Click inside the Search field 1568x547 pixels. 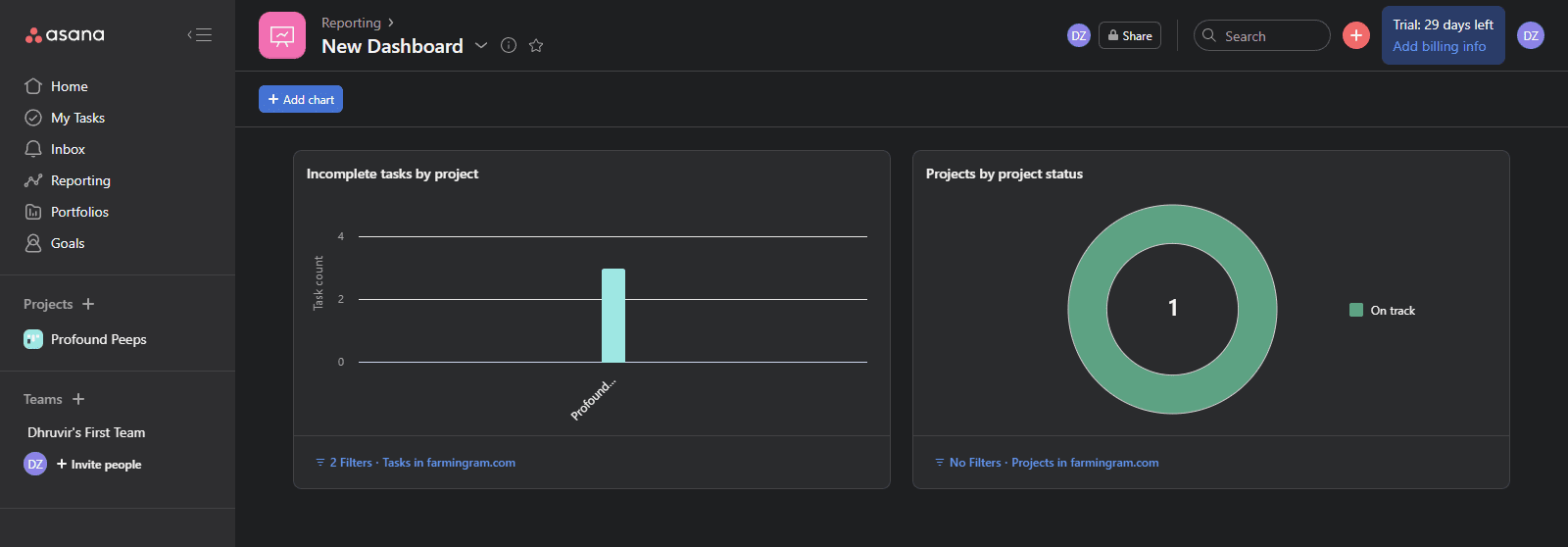tap(1262, 35)
